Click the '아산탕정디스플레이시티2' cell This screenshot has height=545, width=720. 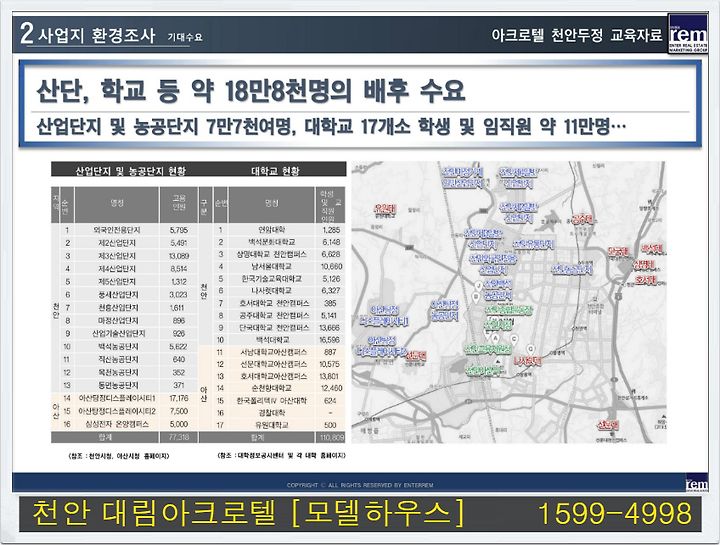pos(117,411)
